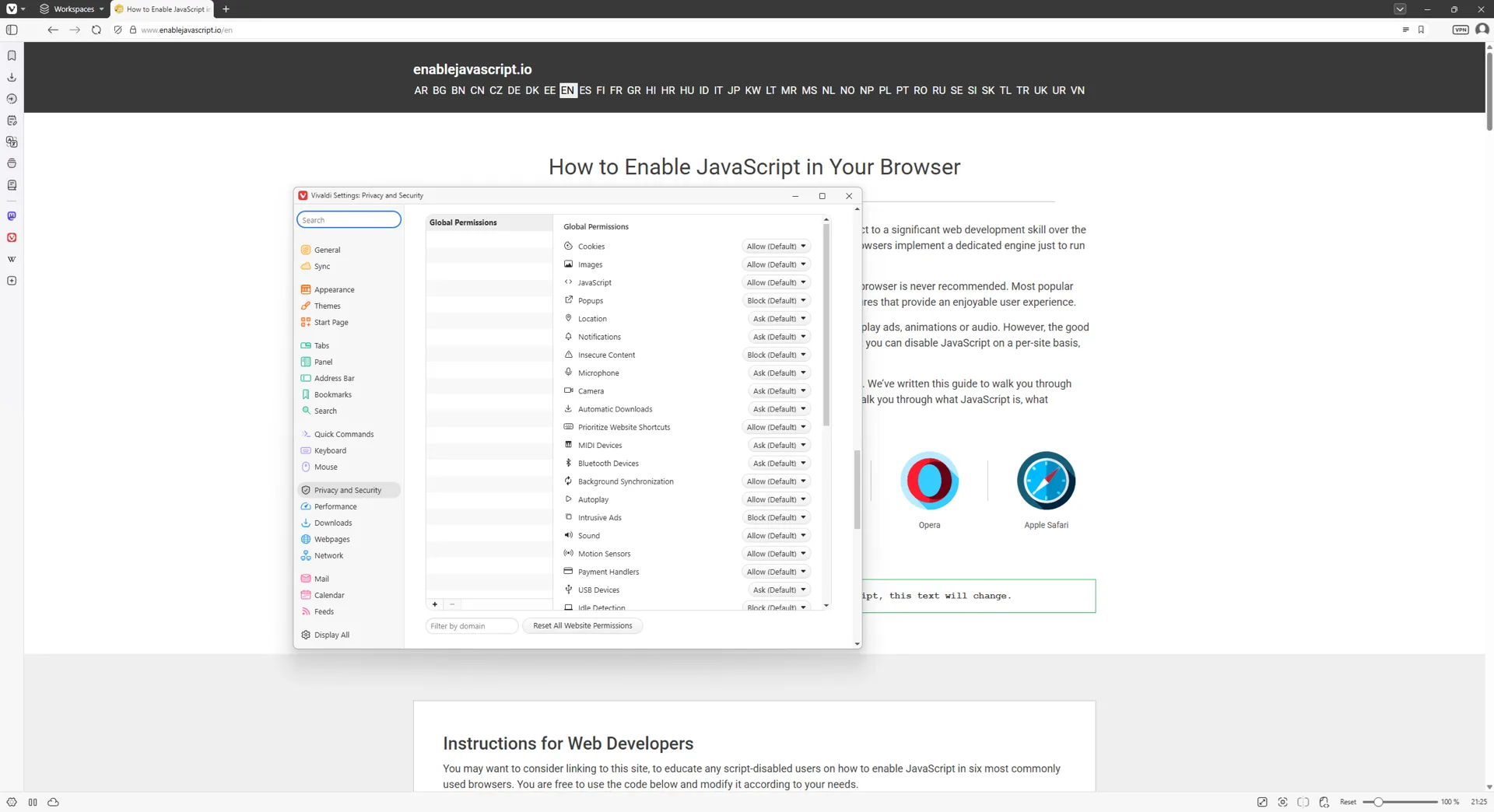Screen dimensions: 1494x812
Task: Toggle the sidebar panel visibility
Action: point(12,30)
